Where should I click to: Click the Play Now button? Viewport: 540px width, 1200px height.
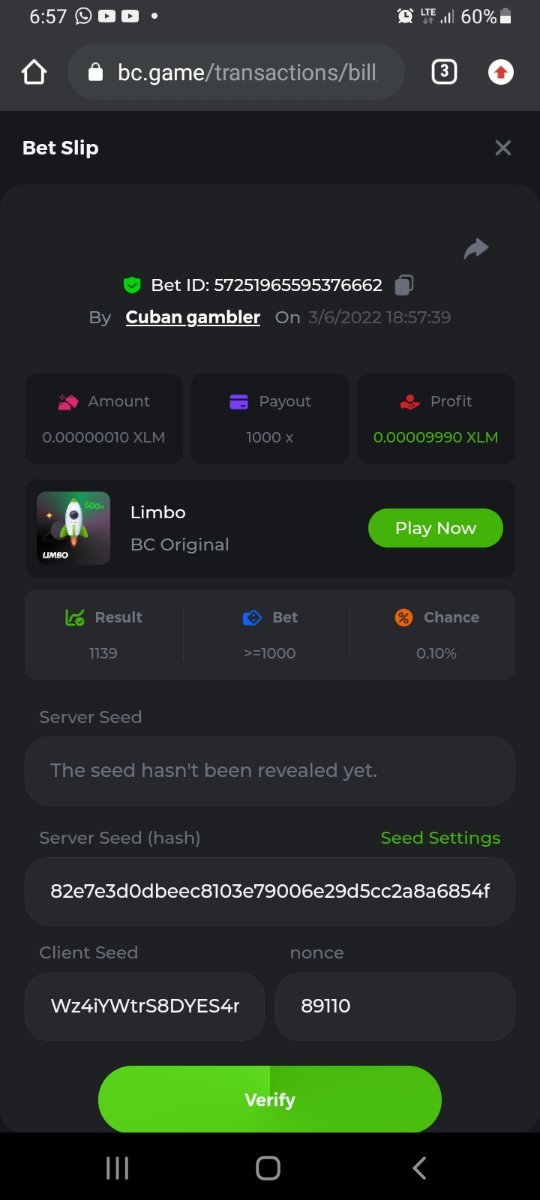tap(435, 528)
